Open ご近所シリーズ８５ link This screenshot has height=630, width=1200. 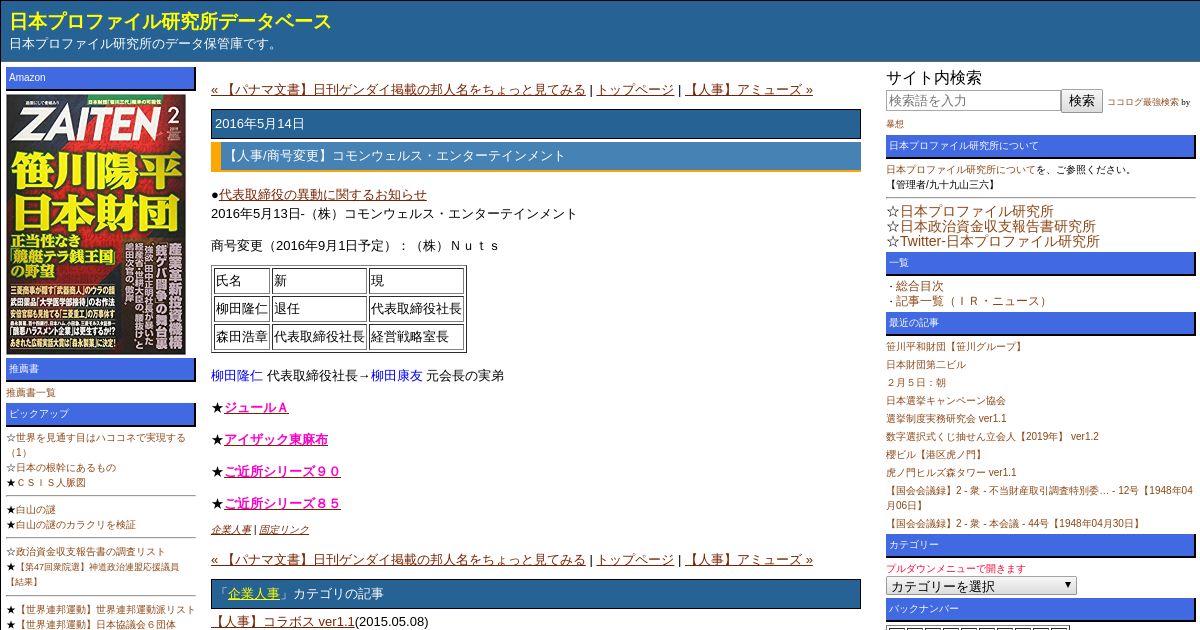[282, 503]
